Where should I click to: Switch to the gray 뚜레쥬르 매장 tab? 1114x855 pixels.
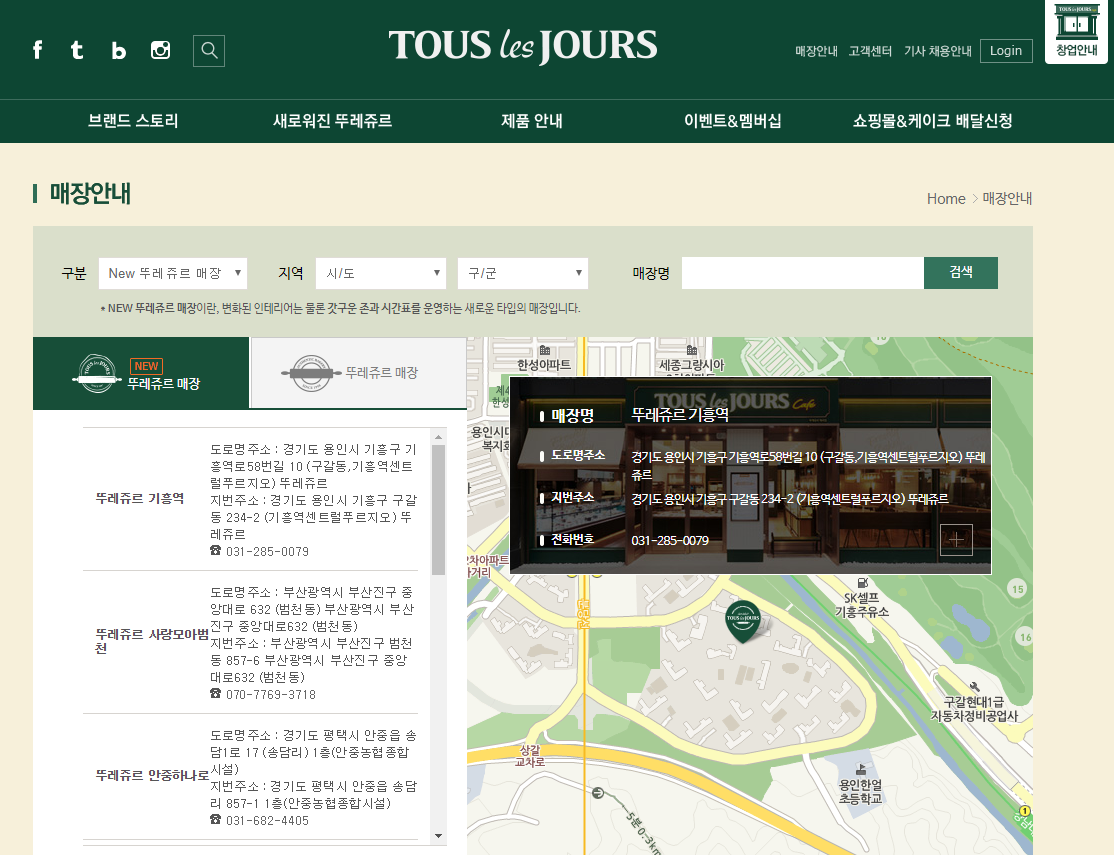coord(358,373)
